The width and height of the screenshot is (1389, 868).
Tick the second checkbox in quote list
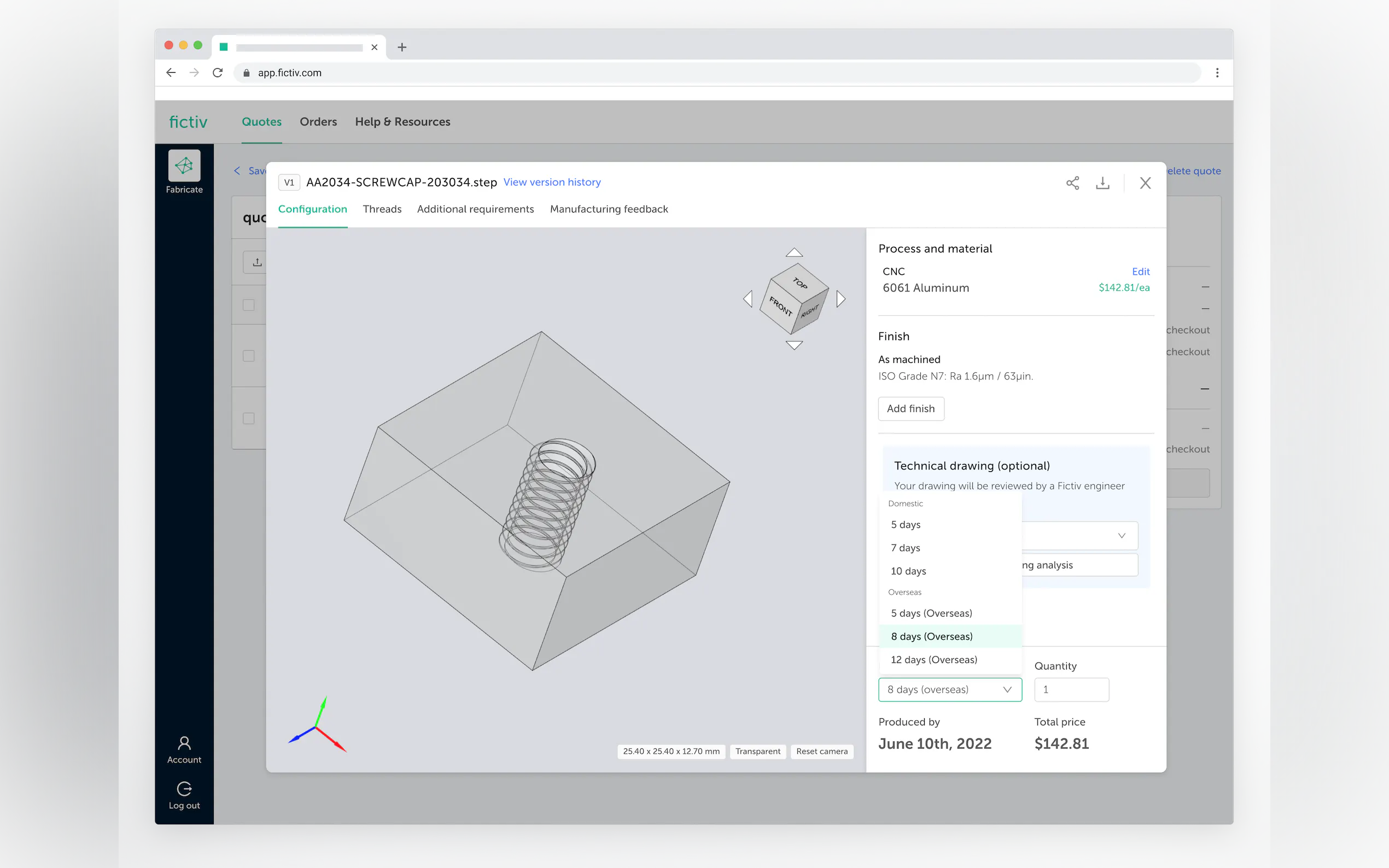click(x=249, y=356)
